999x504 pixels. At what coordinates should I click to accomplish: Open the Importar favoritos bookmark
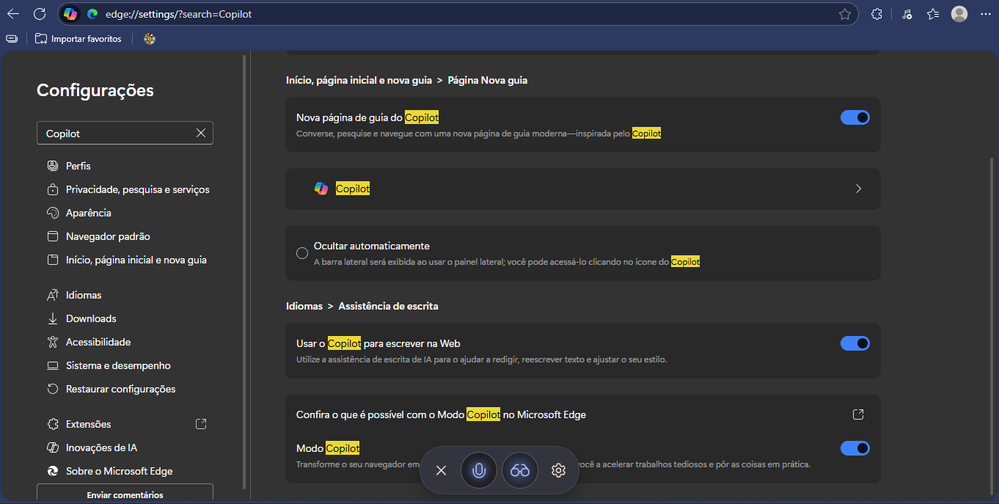pos(78,39)
